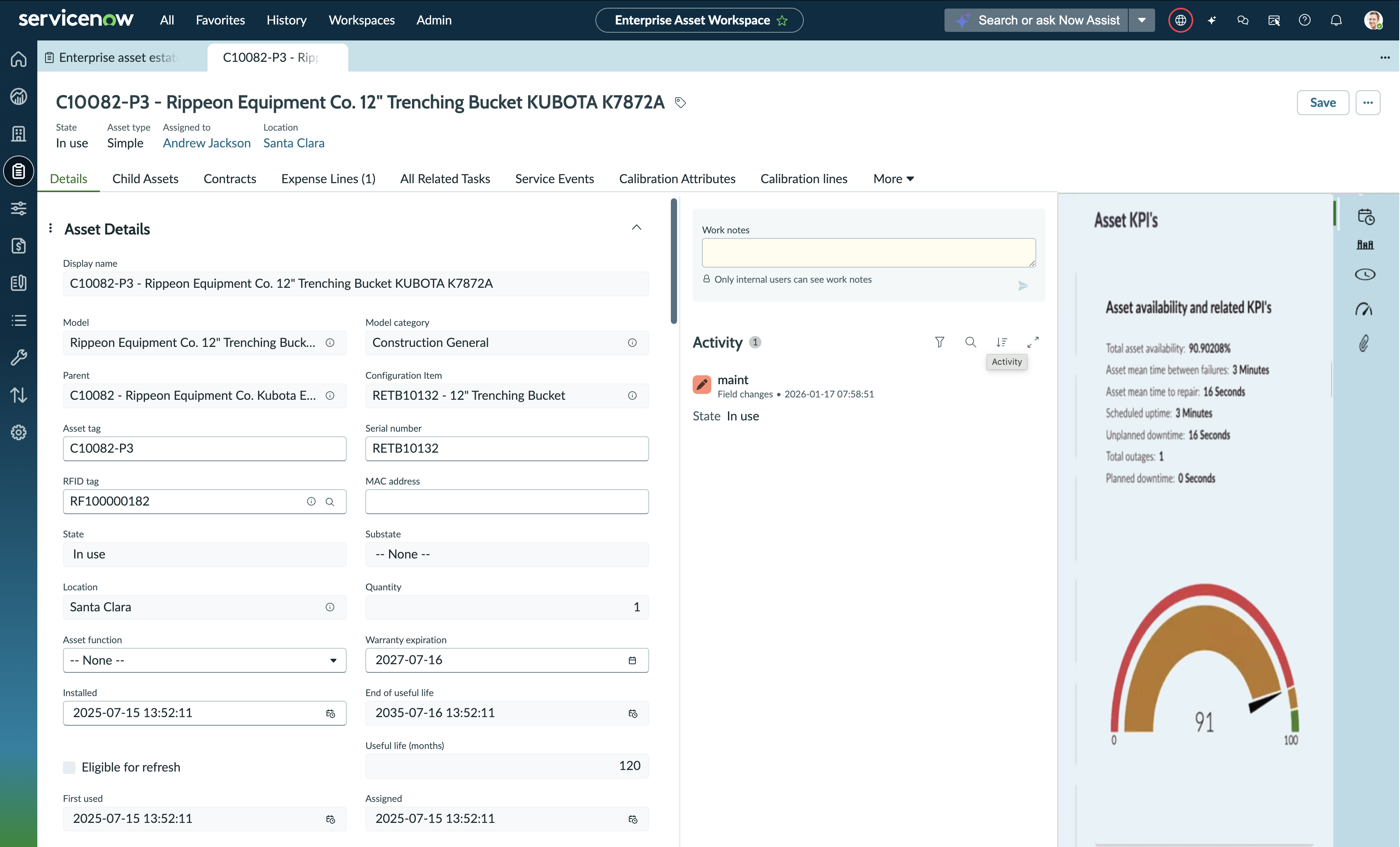Toggle the Eligible for refresh checkbox
This screenshot has height=847, width=1400.
pos(69,767)
